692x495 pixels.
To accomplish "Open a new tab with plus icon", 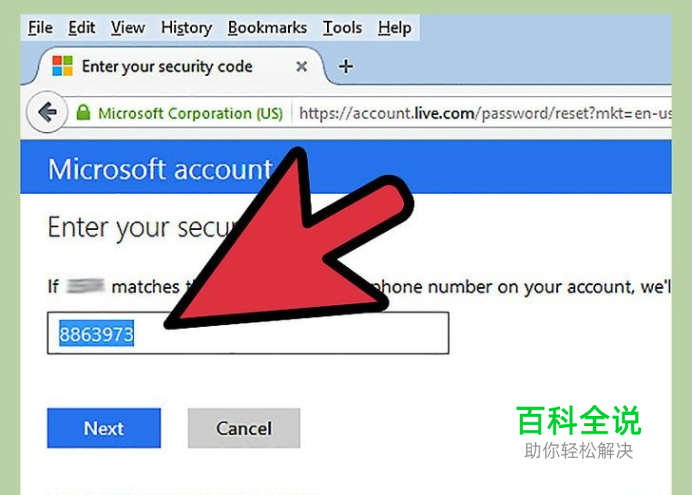I will click(346, 67).
